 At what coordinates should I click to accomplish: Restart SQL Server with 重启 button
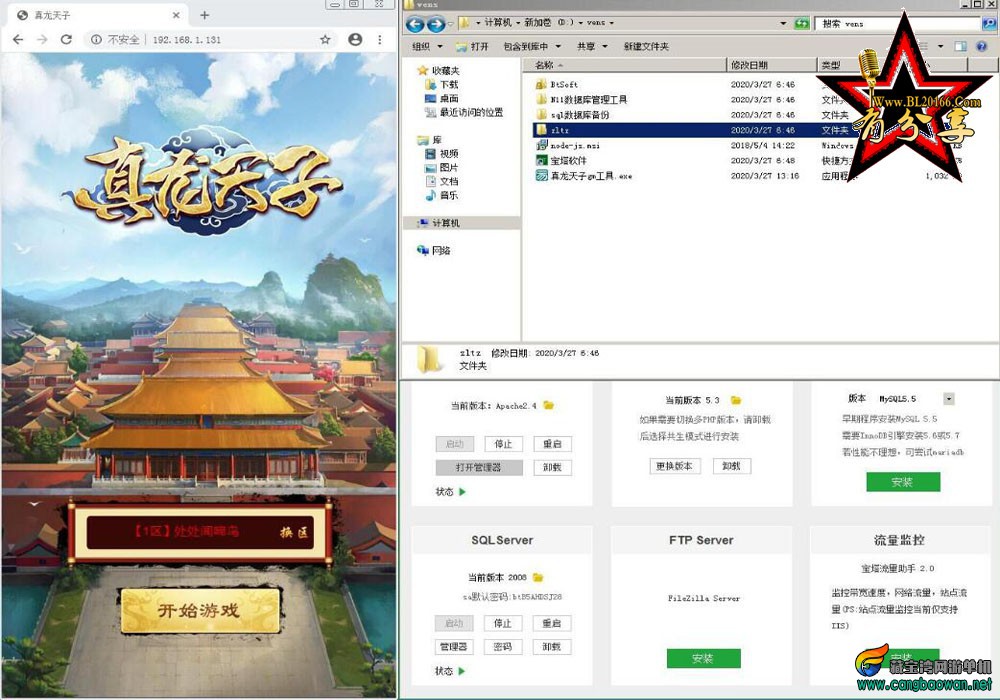[x=552, y=623]
